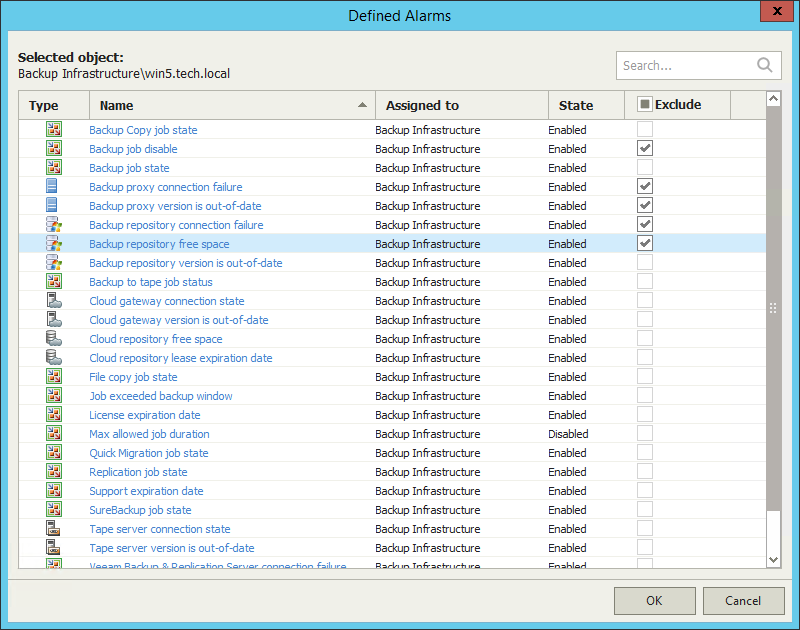Click the vertical scrollbar thumb of the alarm list

773,308
